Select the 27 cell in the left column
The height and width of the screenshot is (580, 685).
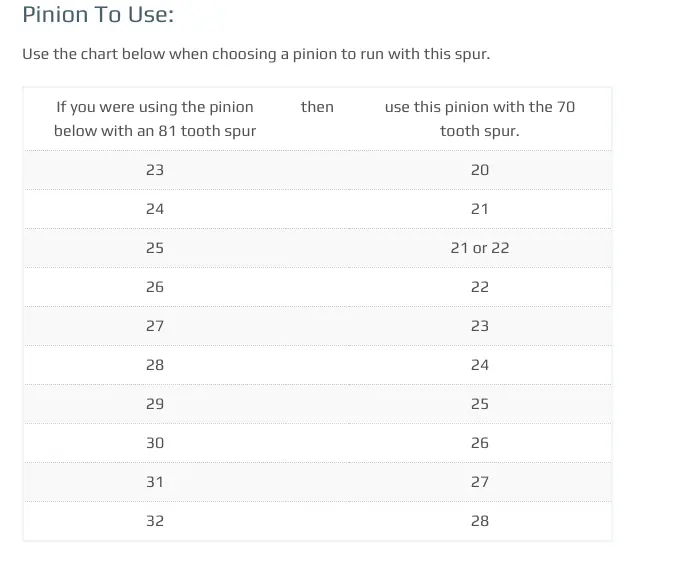click(x=155, y=326)
